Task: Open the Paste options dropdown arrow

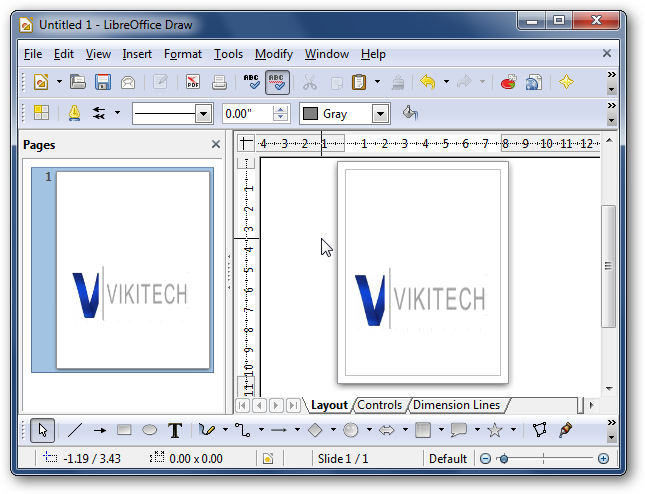Action: point(377,82)
